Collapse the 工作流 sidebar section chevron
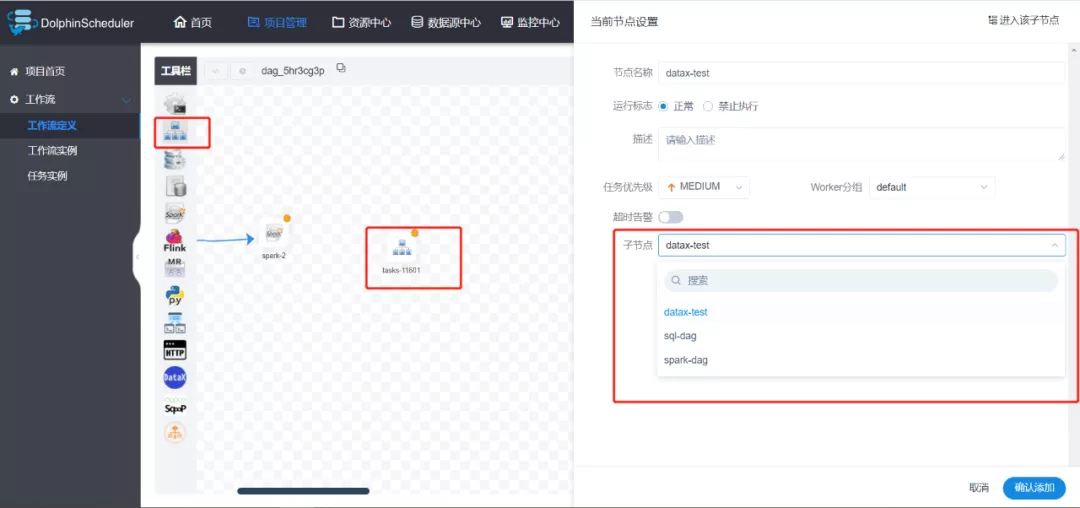Screen dimensions: 1080x508 (x=127, y=100)
